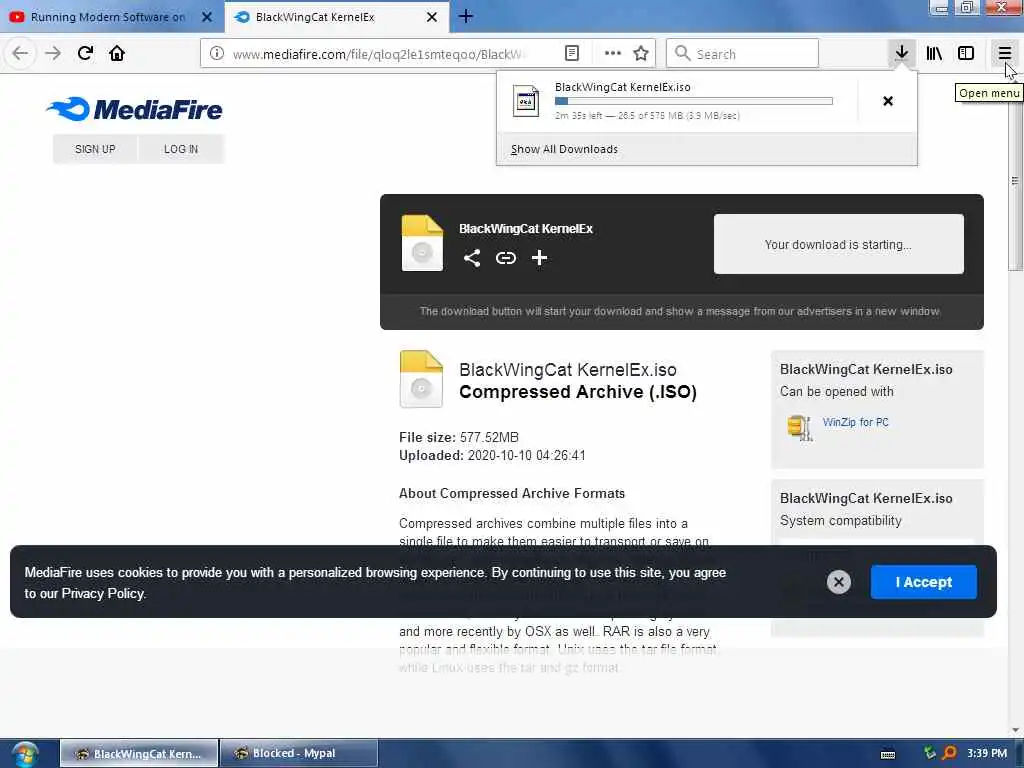Dismiss the cookie notice with X
The height and width of the screenshot is (768, 1024).
click(x=839, y=582)
